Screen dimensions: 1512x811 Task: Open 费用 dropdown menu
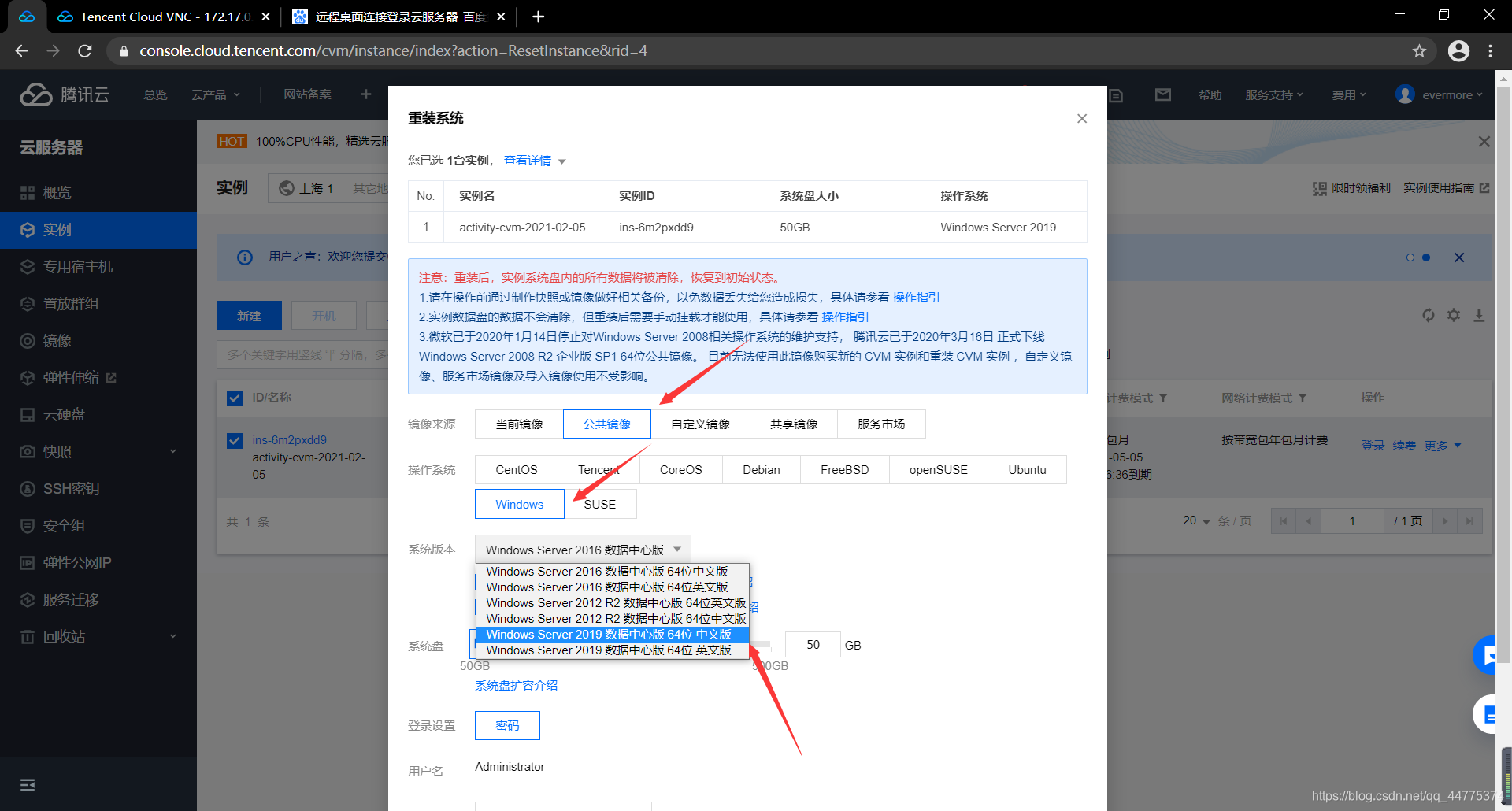[1348, 94]
